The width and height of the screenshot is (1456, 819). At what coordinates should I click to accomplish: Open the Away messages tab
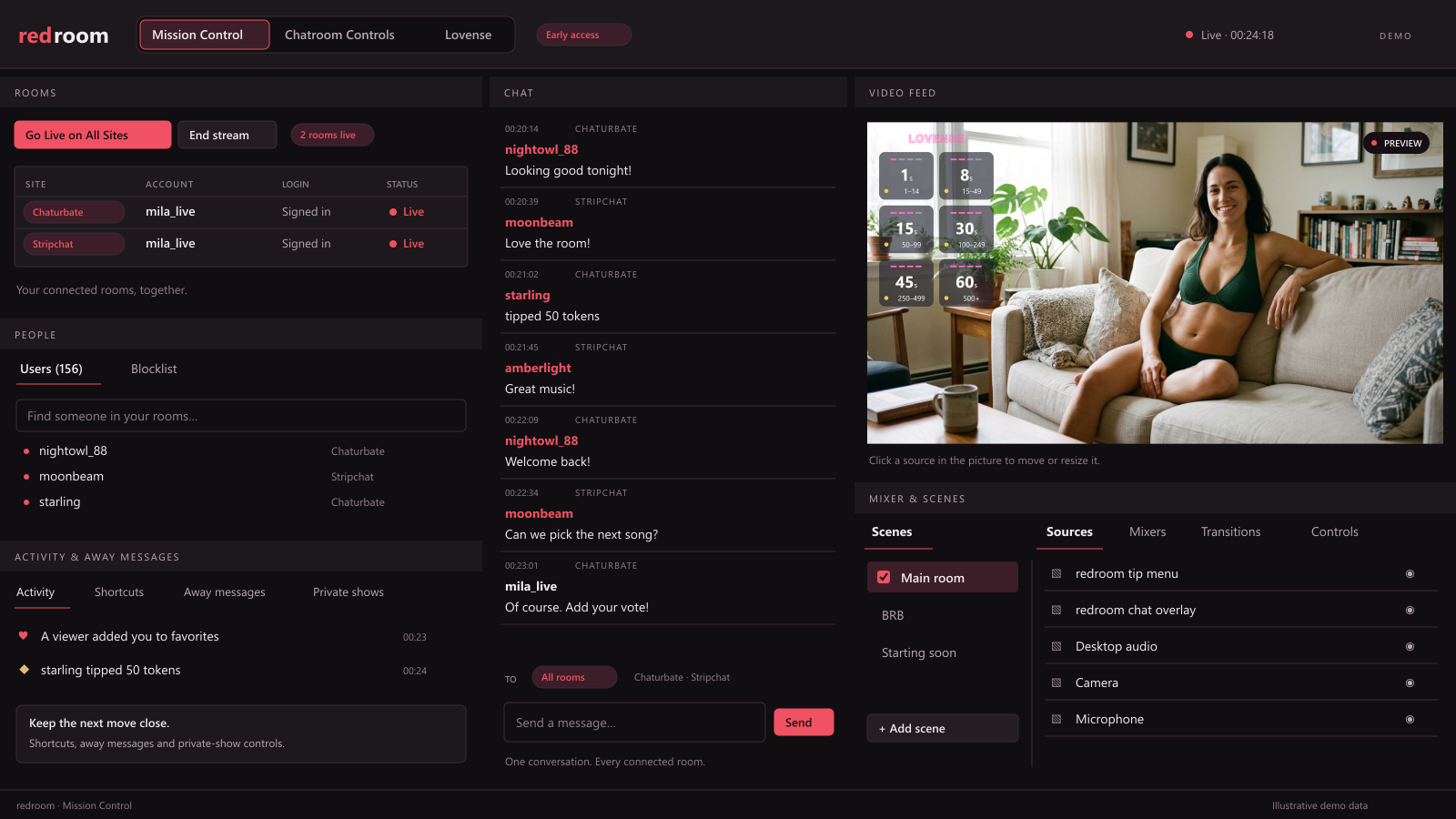(225, 592)
